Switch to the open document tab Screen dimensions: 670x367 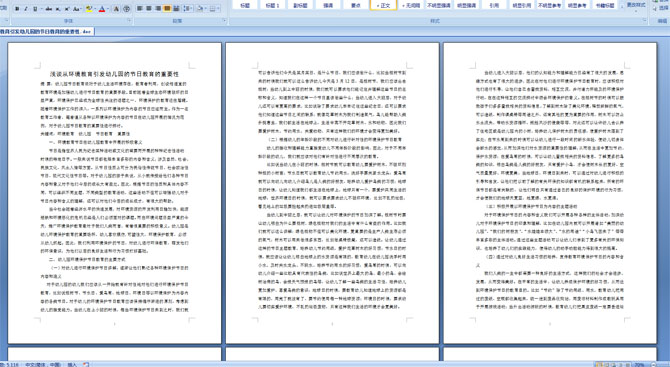point(47,32)
